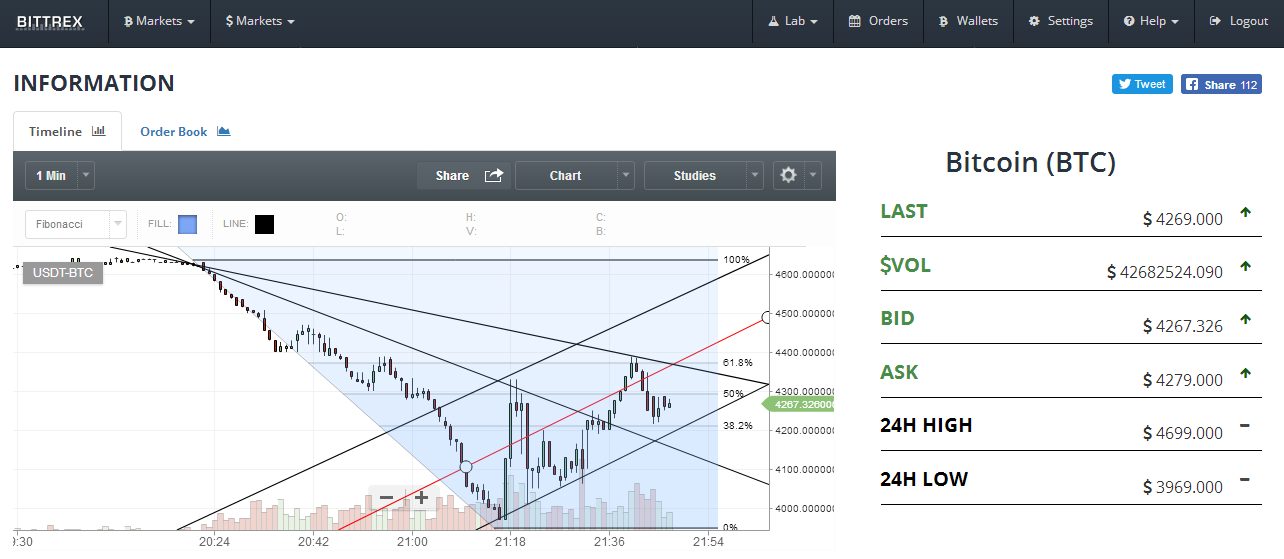Click the Logout link
1284x559 pixels.
[1238, 21]
